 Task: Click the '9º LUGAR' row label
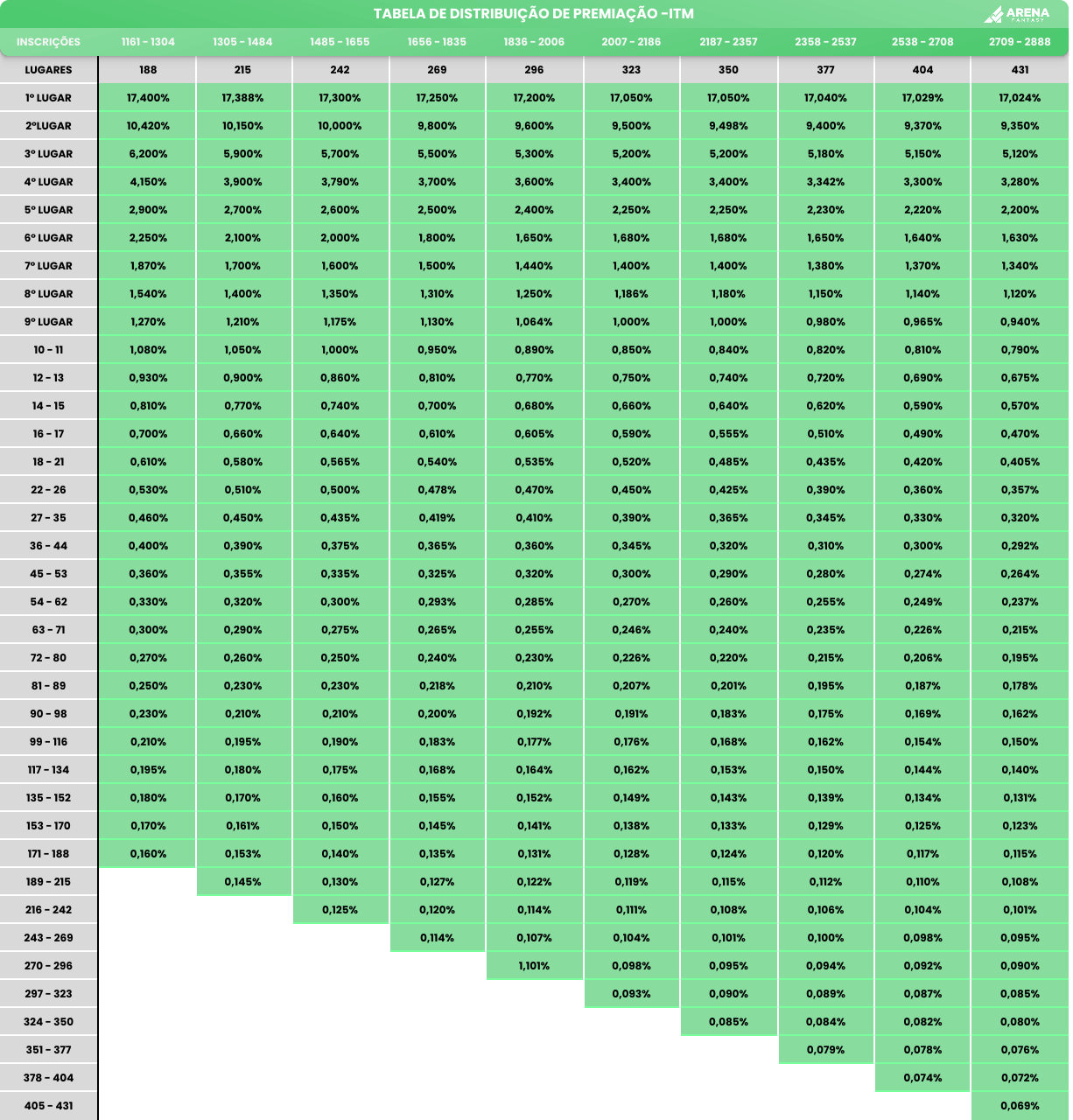48,322
